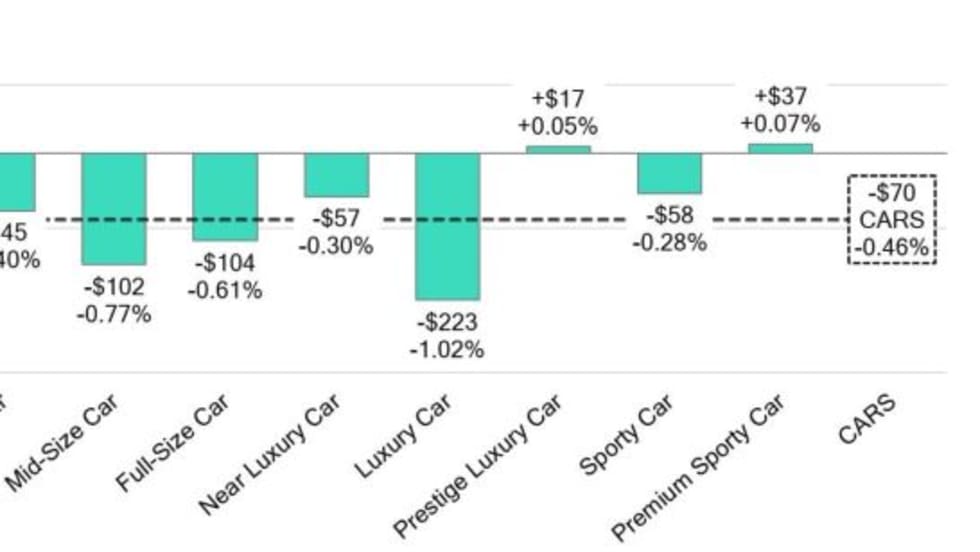This screenshot has width=980, height=552.
Task: Click the Prestige Luxury Car axis label
Action: (x=480, y=464)
